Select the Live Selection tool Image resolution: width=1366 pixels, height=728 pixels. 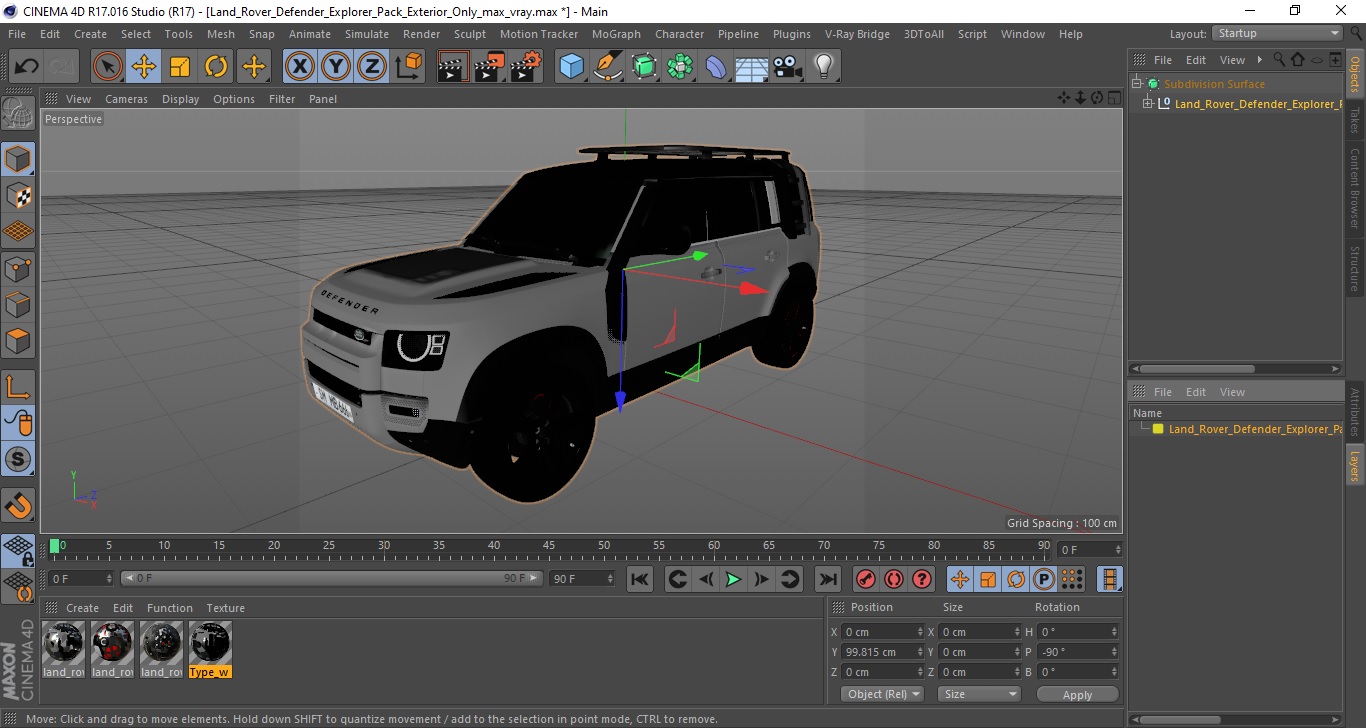108,67
